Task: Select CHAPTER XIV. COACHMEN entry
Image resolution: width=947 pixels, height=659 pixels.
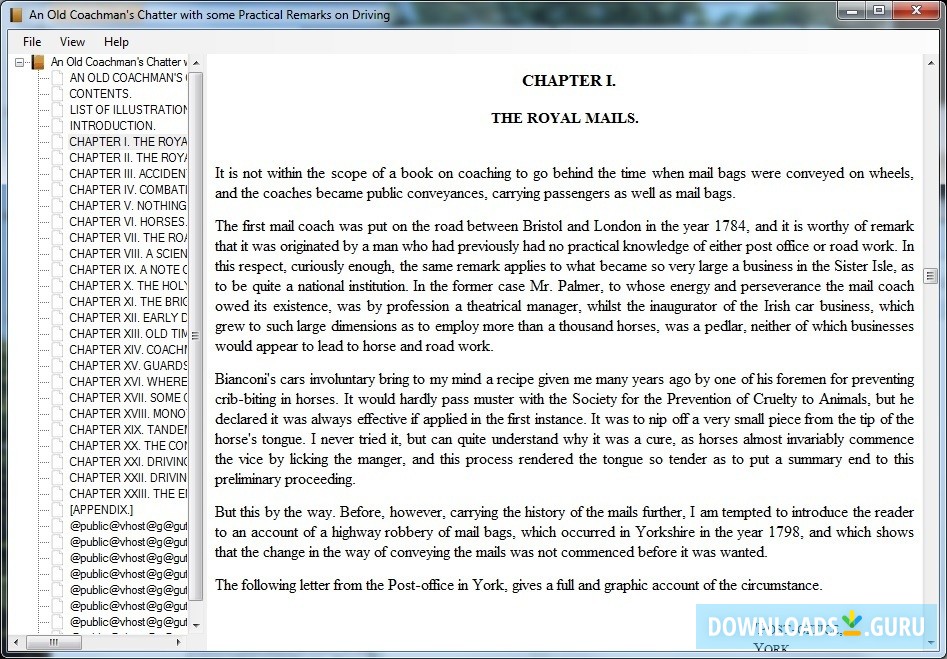Action: pos(128,350)
